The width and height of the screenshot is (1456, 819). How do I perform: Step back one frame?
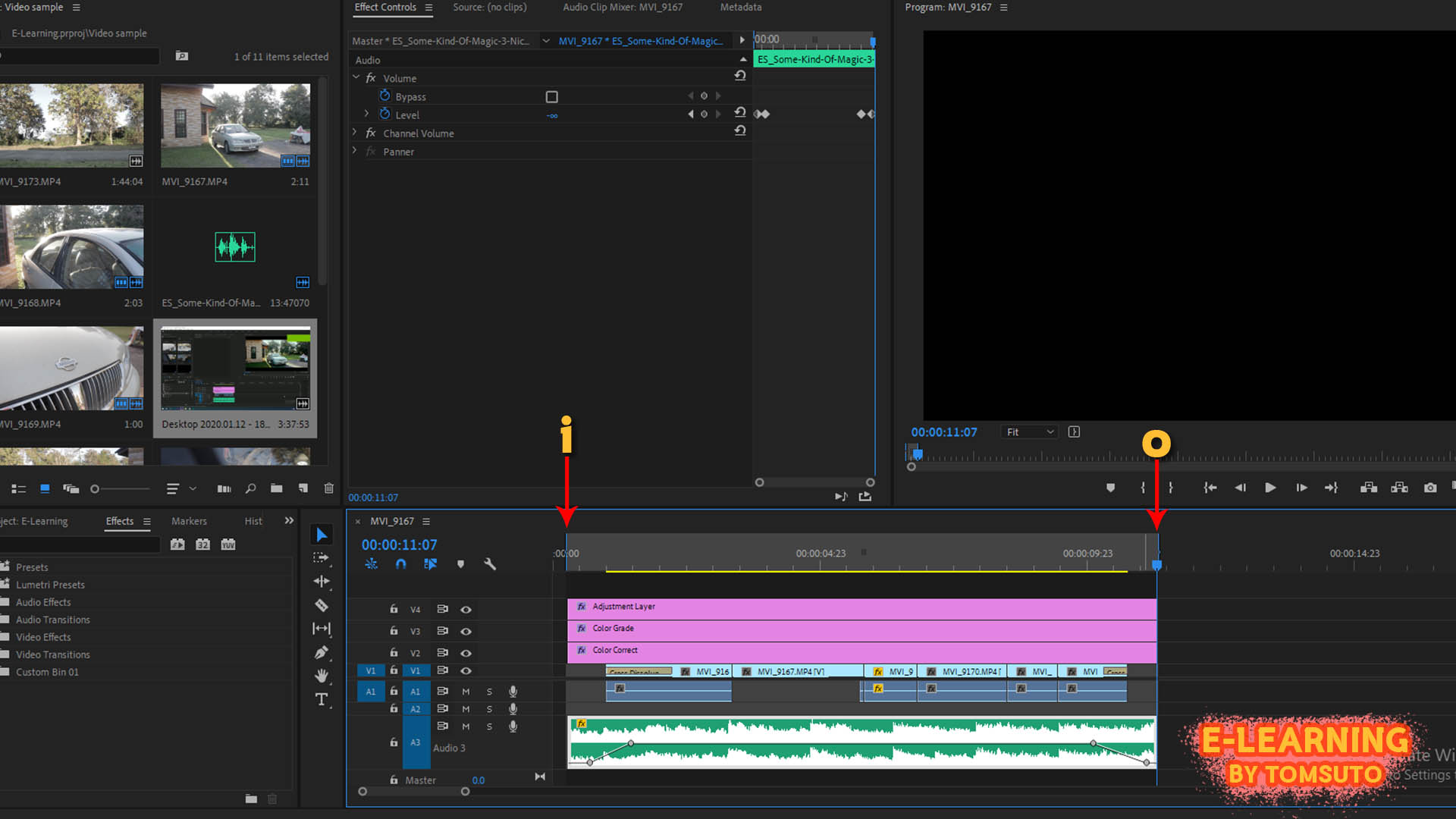pos(1240,488)
